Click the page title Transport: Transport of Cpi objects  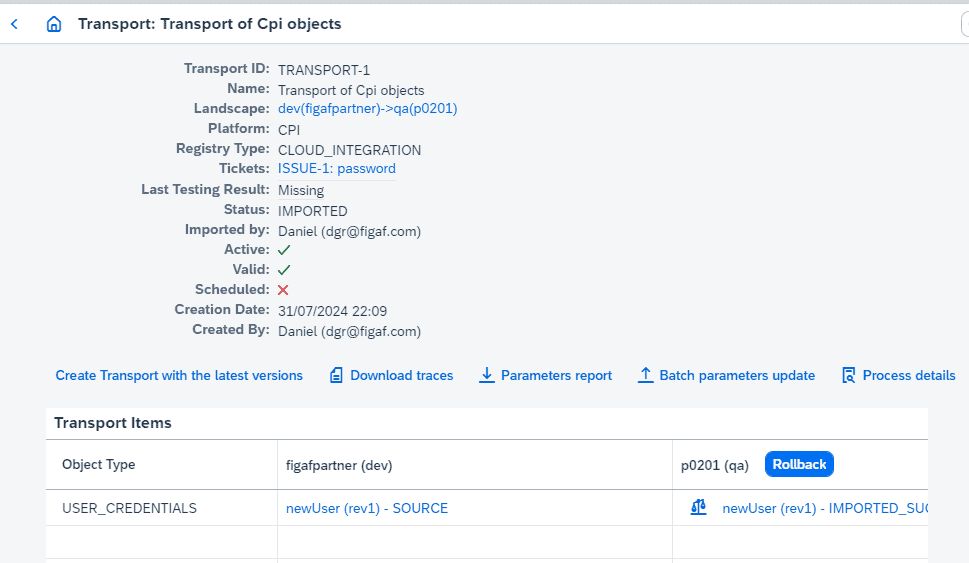point(209,24)
